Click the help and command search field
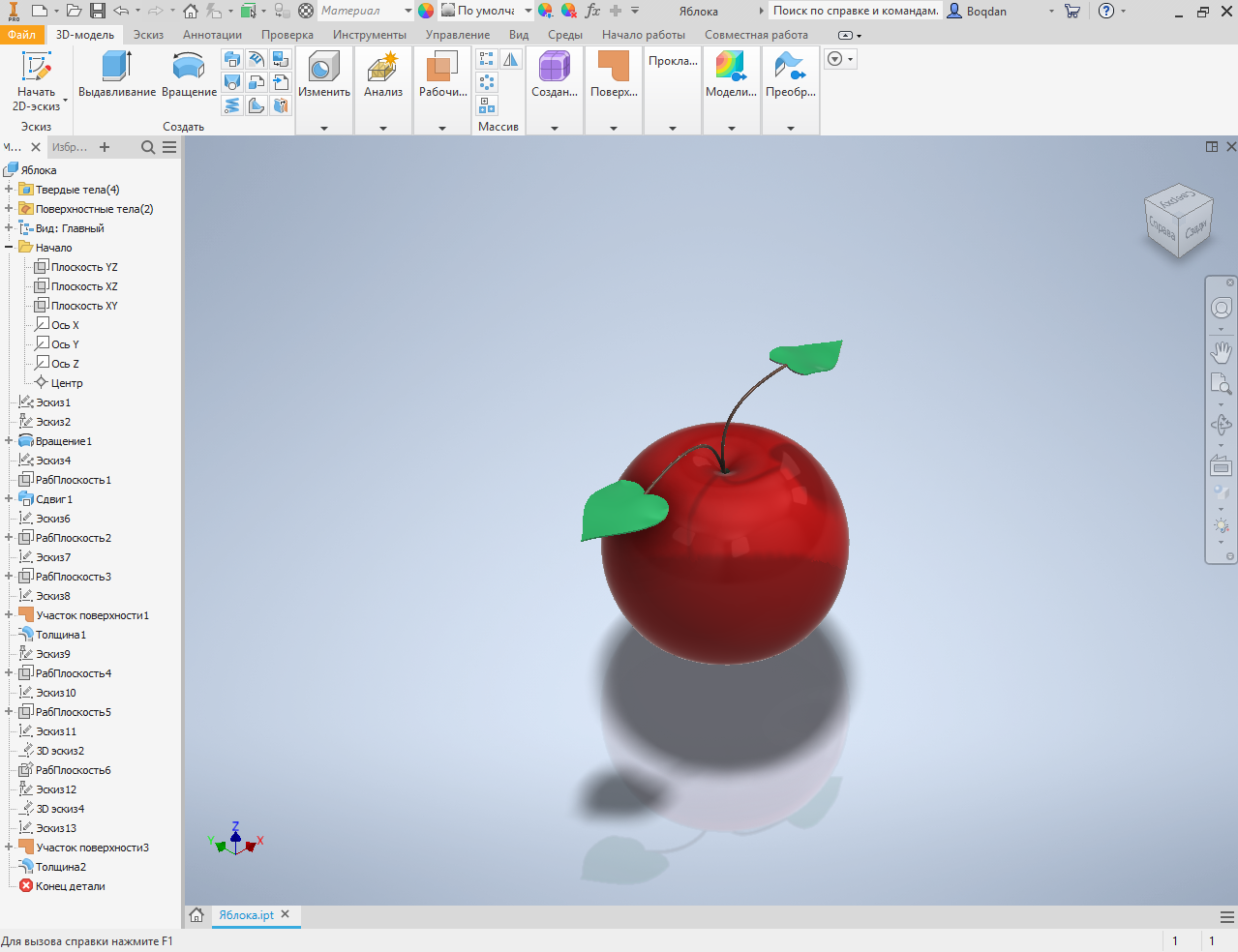The height and width of the screenshot is (952, 1238). [x=856, y=11]
